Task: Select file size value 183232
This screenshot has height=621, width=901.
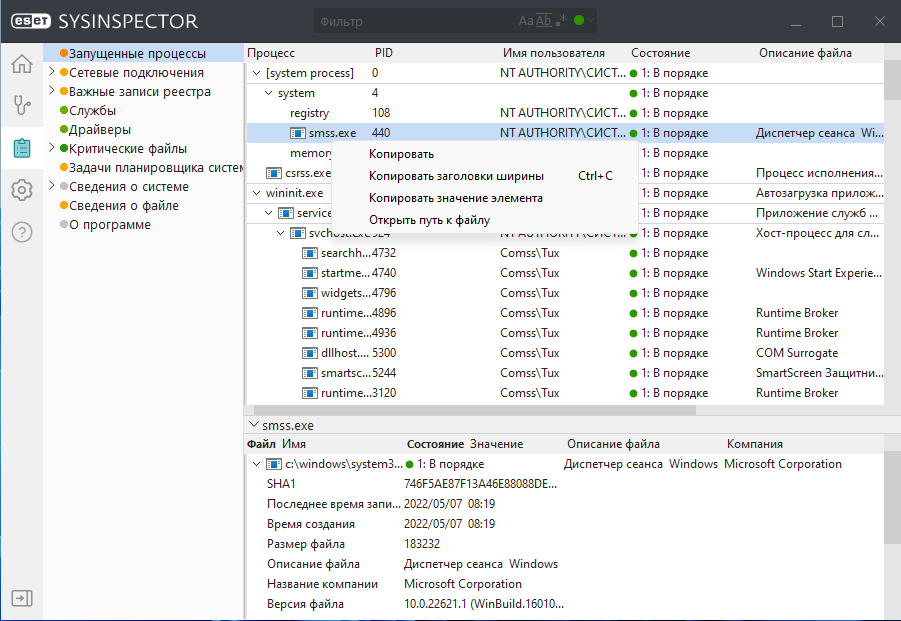Action: [x=422, y=544]
